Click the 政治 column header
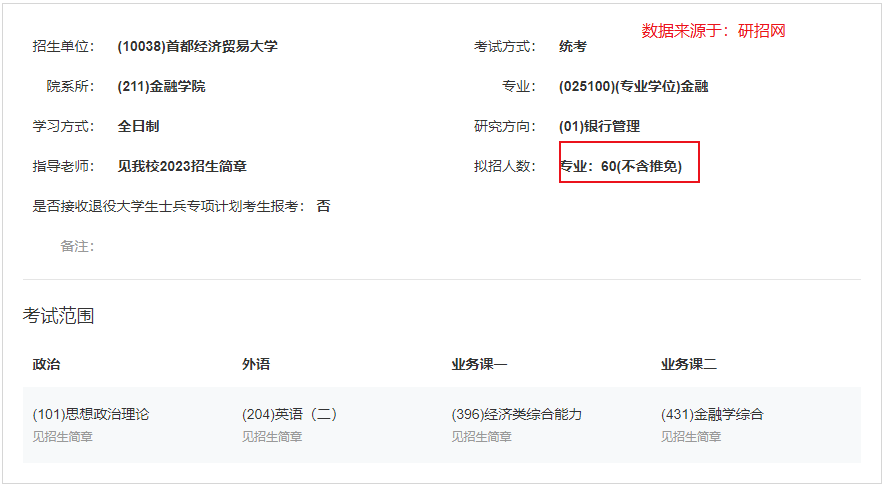 [x=46, y=364]
